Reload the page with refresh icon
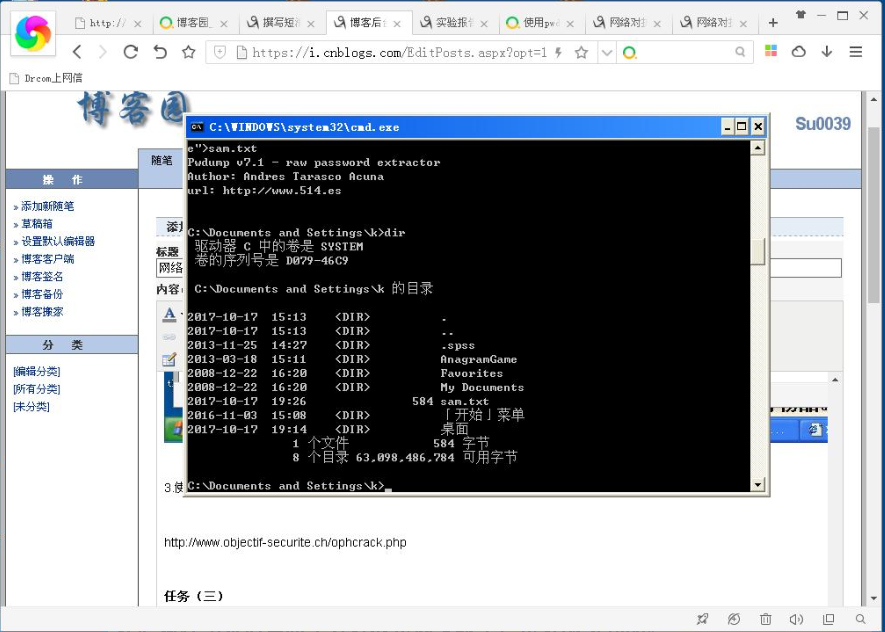Image resolution: width=885 pixels, height=632 pixels. [x=130, y=52]
